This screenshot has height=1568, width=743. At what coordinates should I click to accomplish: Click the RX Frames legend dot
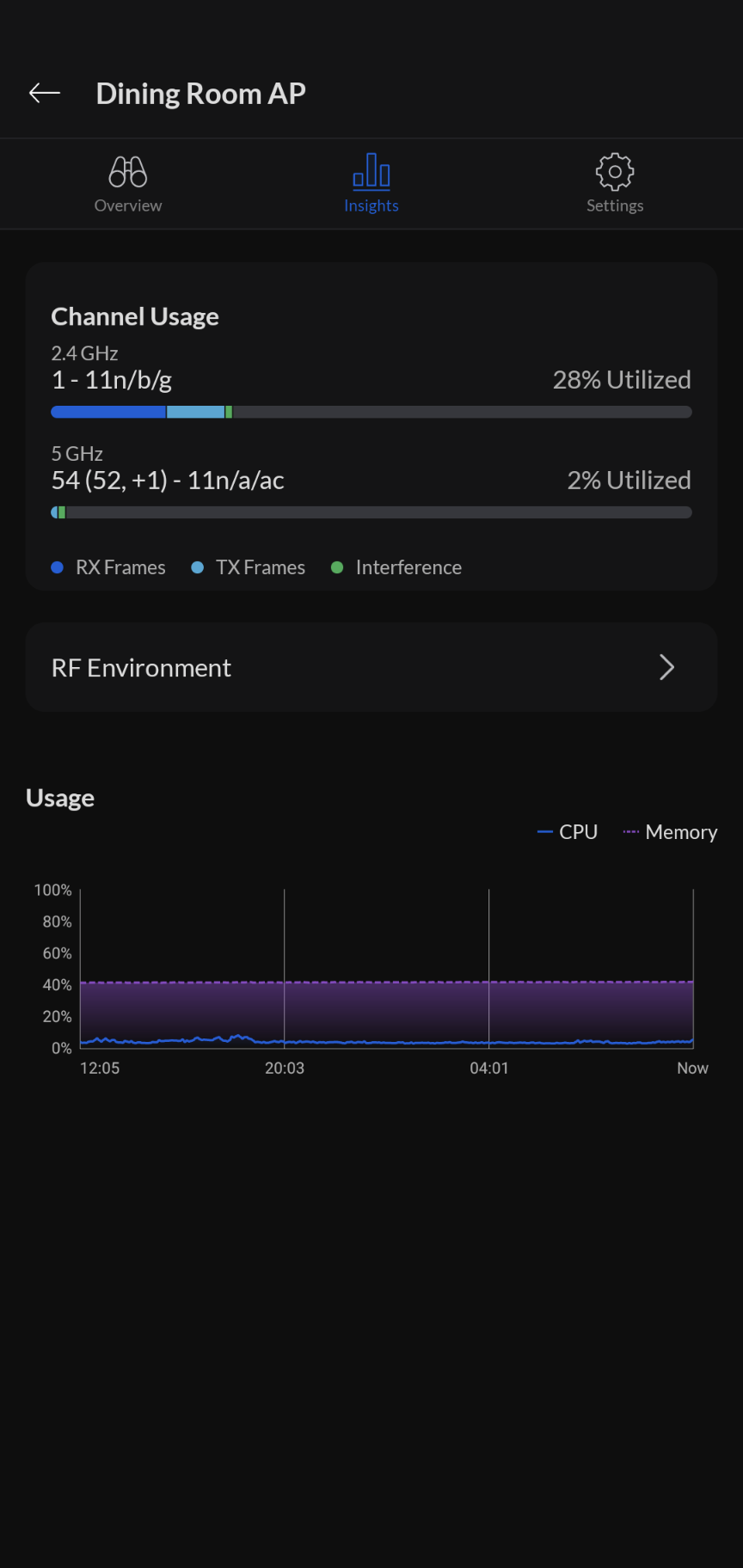pyautogui.click(x=58, y=567)
